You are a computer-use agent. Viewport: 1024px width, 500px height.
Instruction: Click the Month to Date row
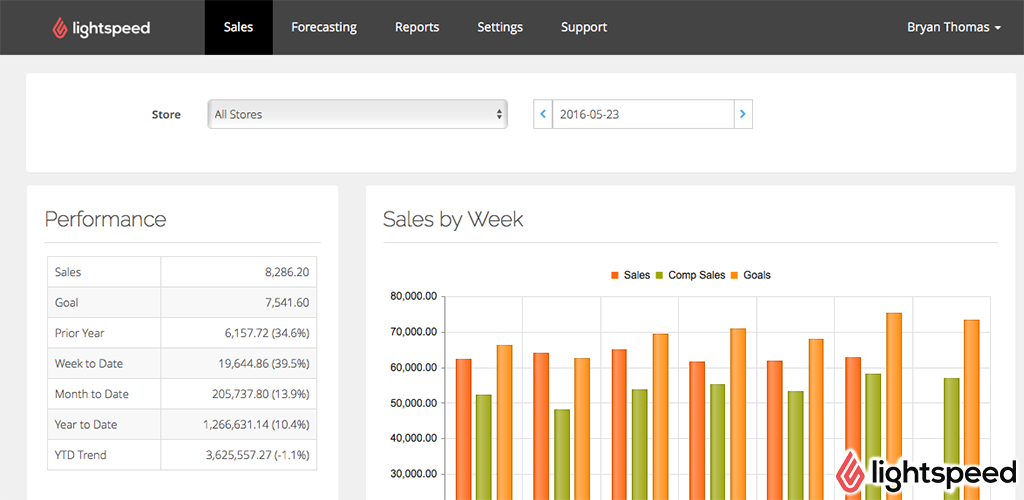coord(181,394)
